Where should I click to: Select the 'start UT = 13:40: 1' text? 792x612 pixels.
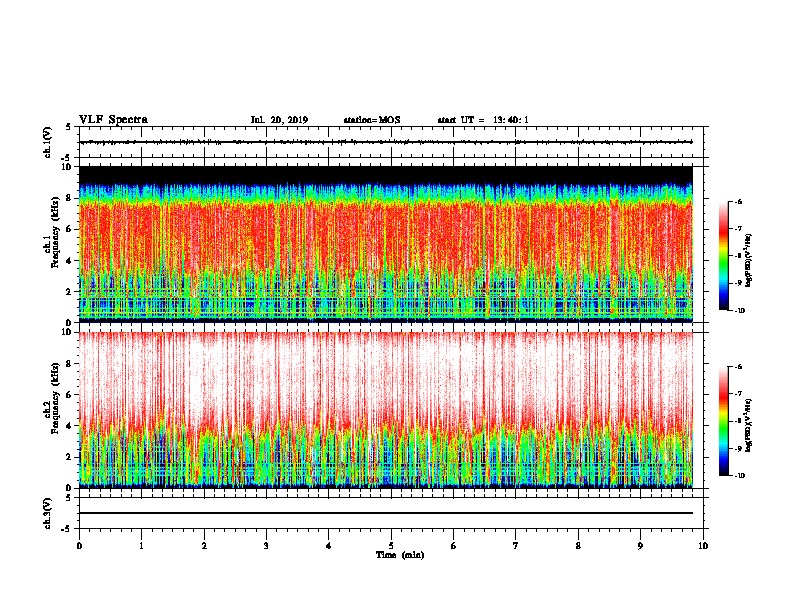pos(483,120)
